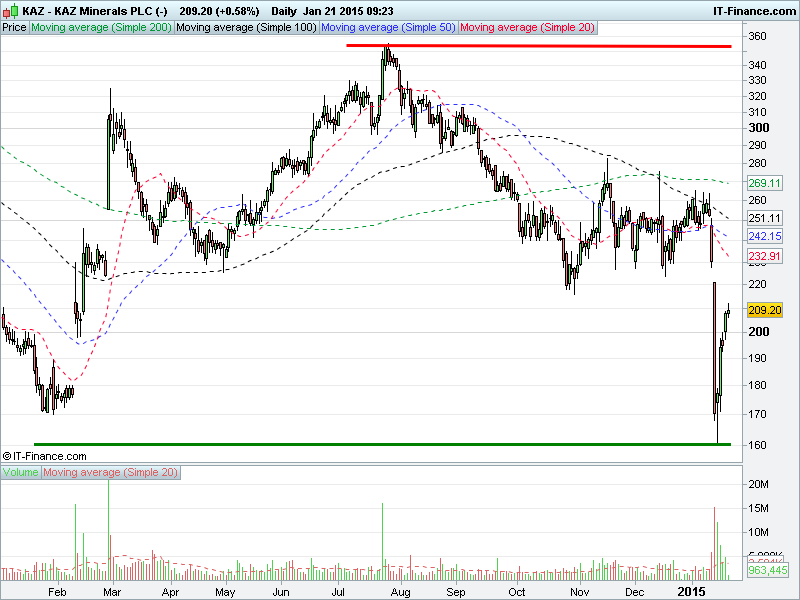Click the red 232.91 moving average tag
800x600 pixels.
[764, 257]
